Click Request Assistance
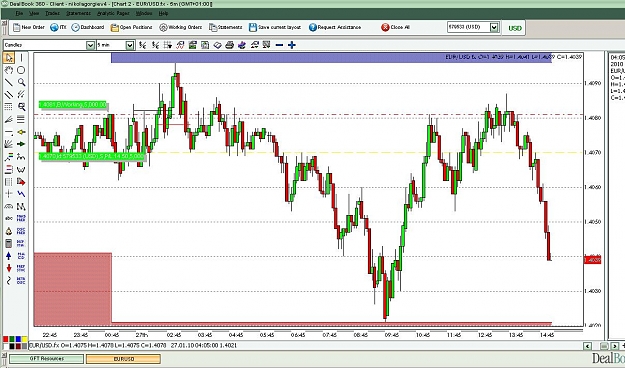 (335, 27)
